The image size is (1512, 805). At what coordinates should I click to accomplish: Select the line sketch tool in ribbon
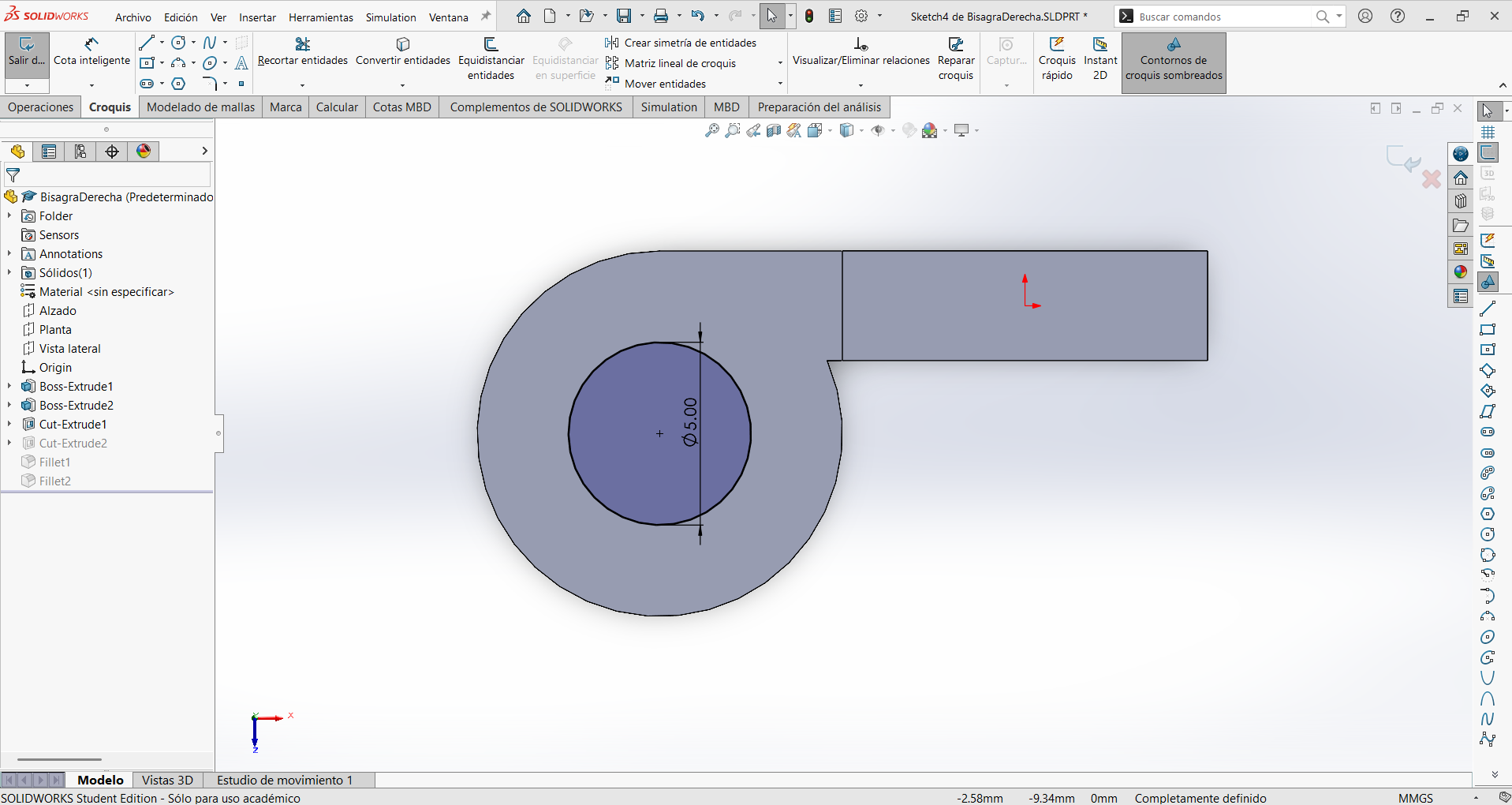point(147,43)
